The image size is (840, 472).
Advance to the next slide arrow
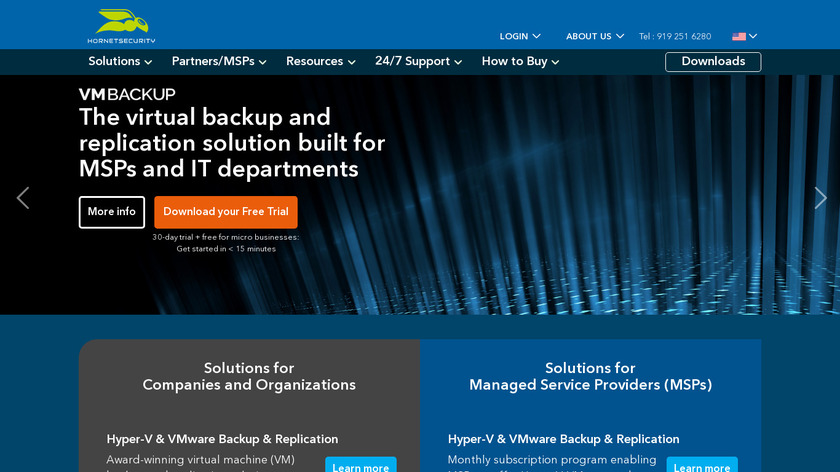(x=820, y=198)
